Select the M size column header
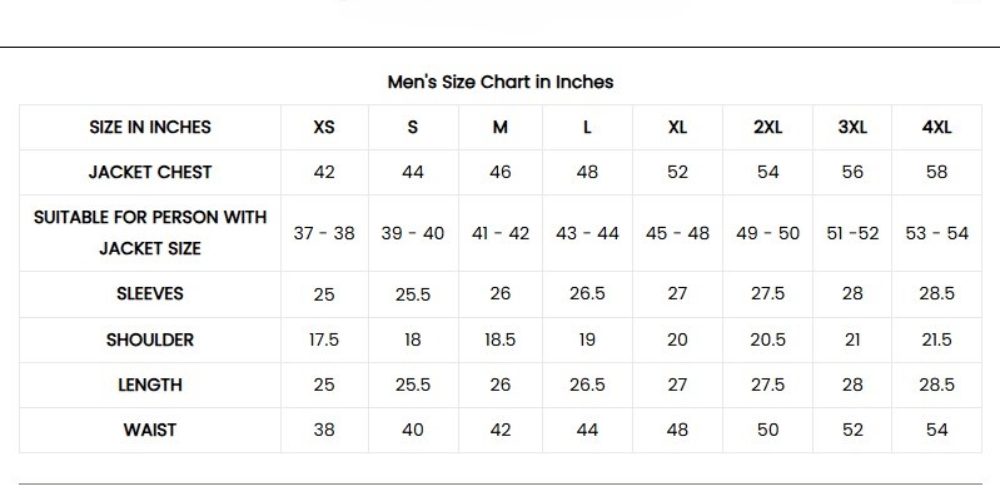Image resolution: width=1000 pixels, height=488 pixels. [500, 127]
